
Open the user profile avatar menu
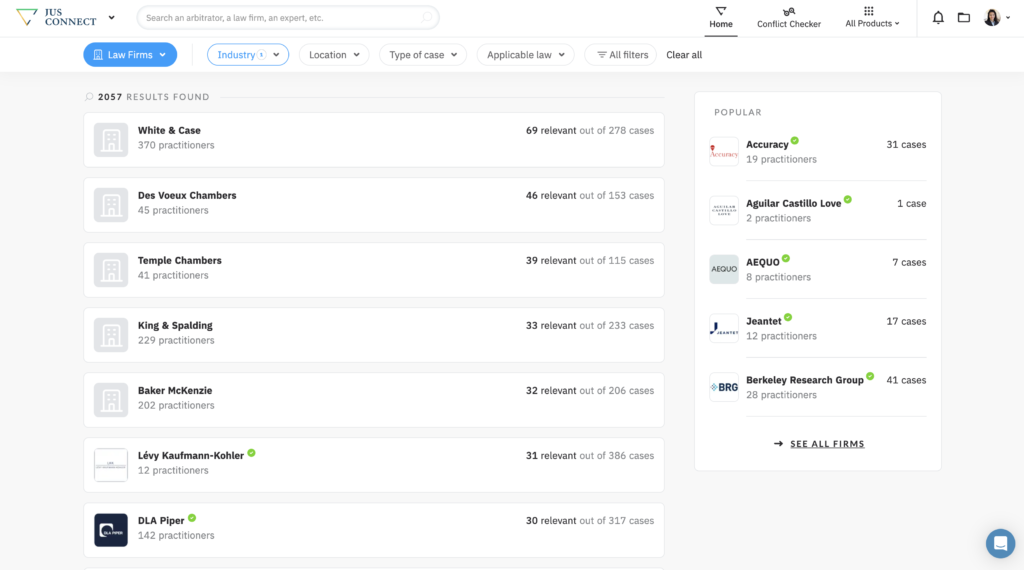[x=997, y=18]
